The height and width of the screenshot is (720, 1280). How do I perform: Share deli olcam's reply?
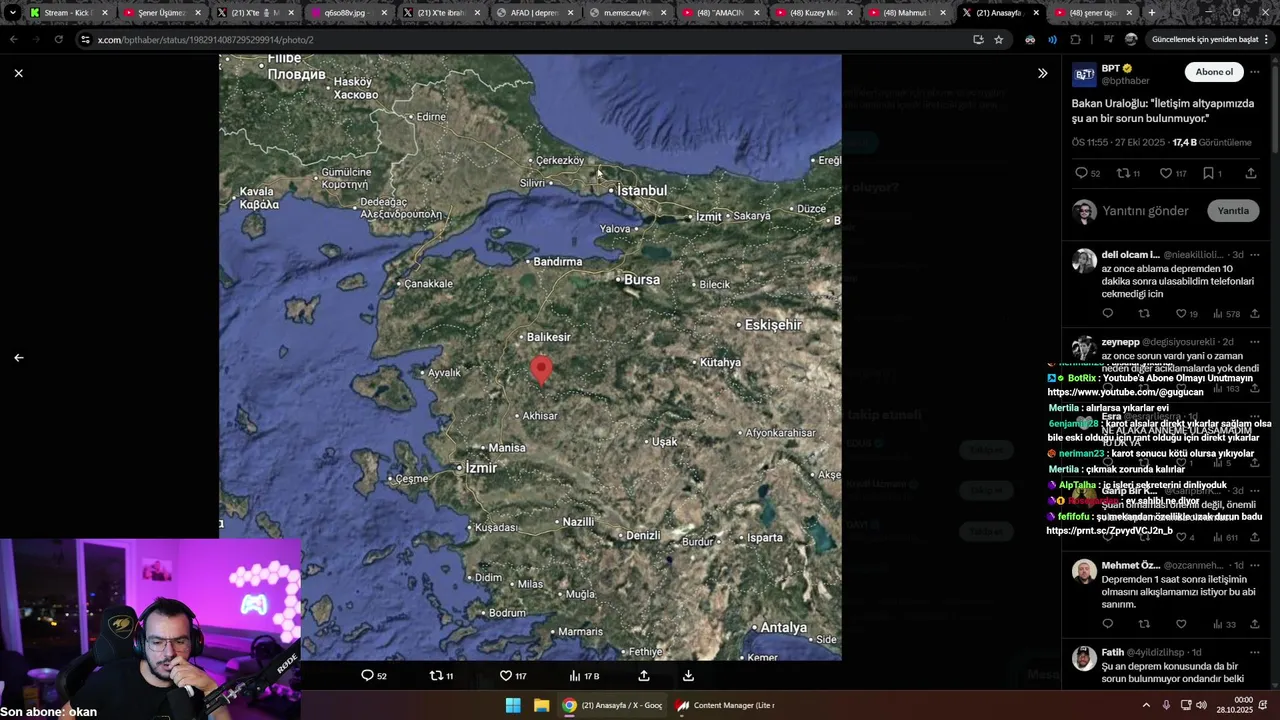(x=1255, y=314)
